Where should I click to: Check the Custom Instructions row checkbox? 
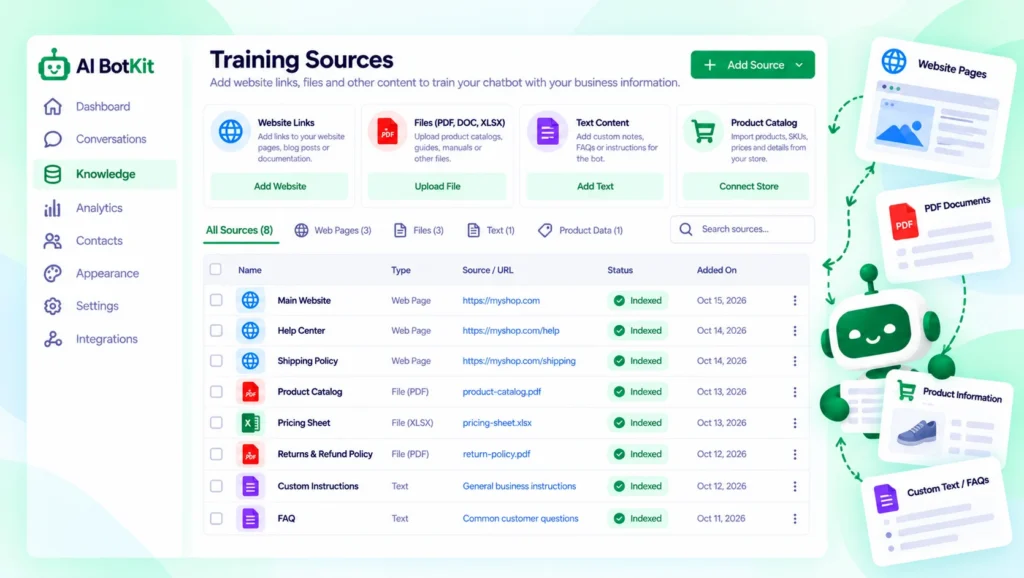216,486
